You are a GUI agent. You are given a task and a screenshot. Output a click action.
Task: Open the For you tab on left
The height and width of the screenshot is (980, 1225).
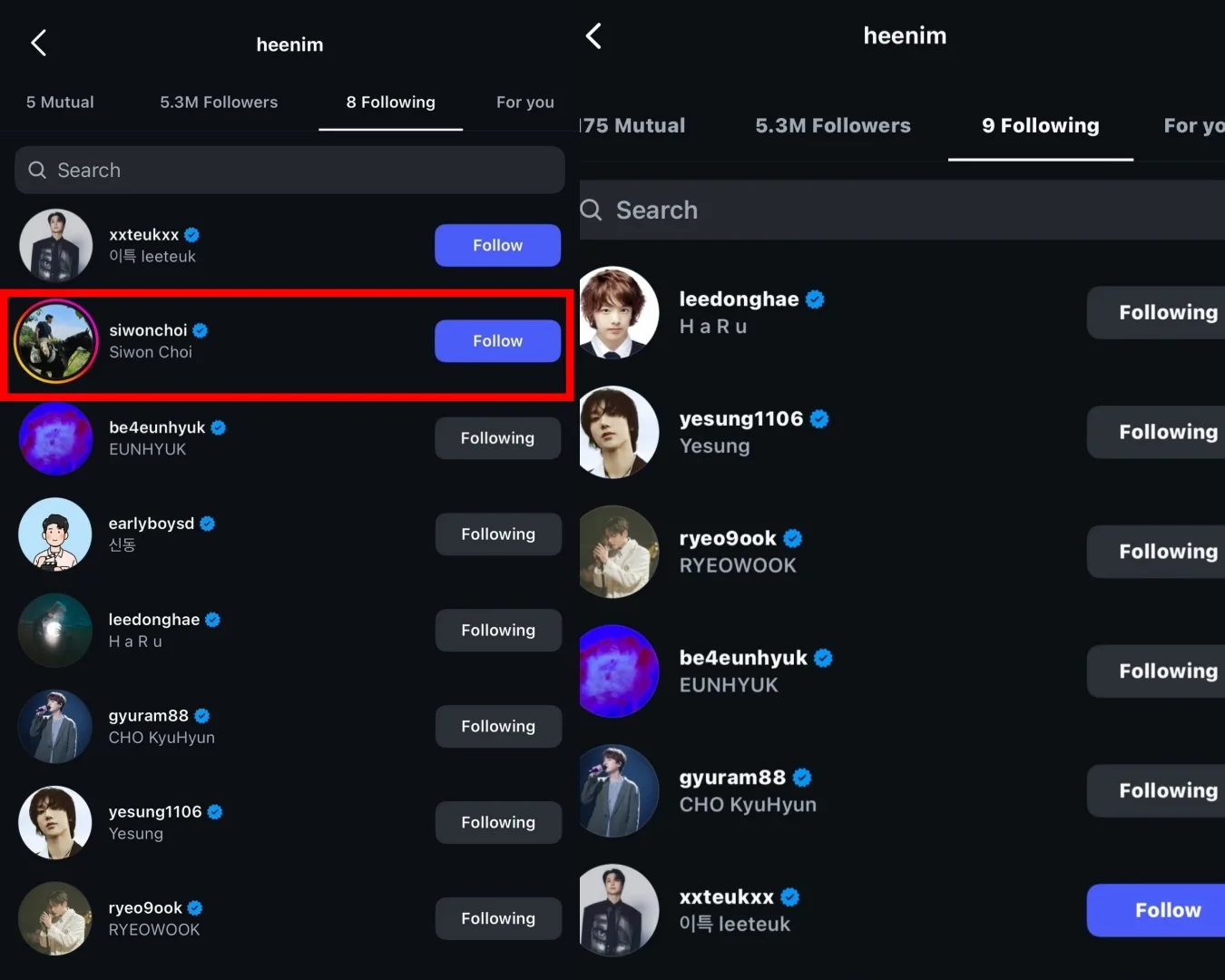click(524, 103)
